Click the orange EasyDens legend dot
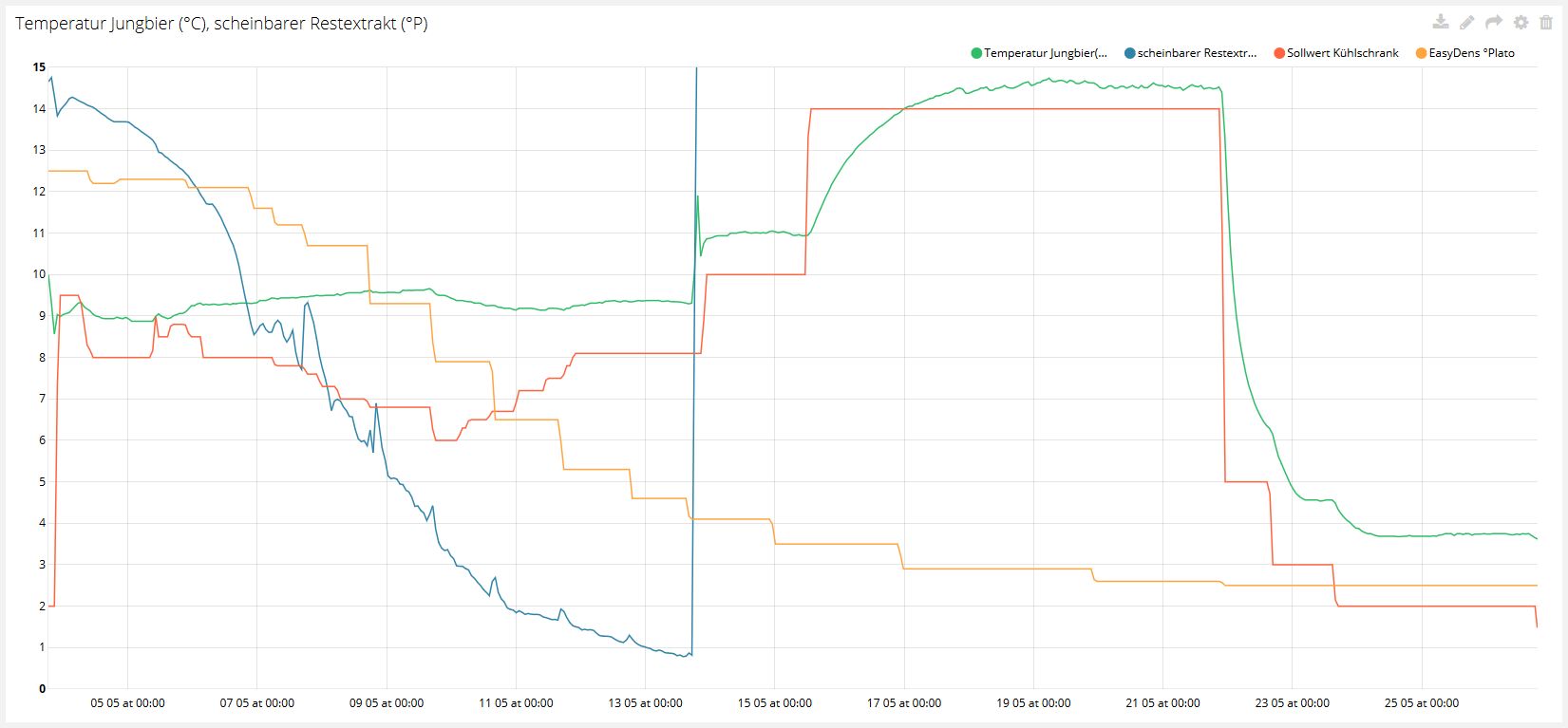 1422,53
